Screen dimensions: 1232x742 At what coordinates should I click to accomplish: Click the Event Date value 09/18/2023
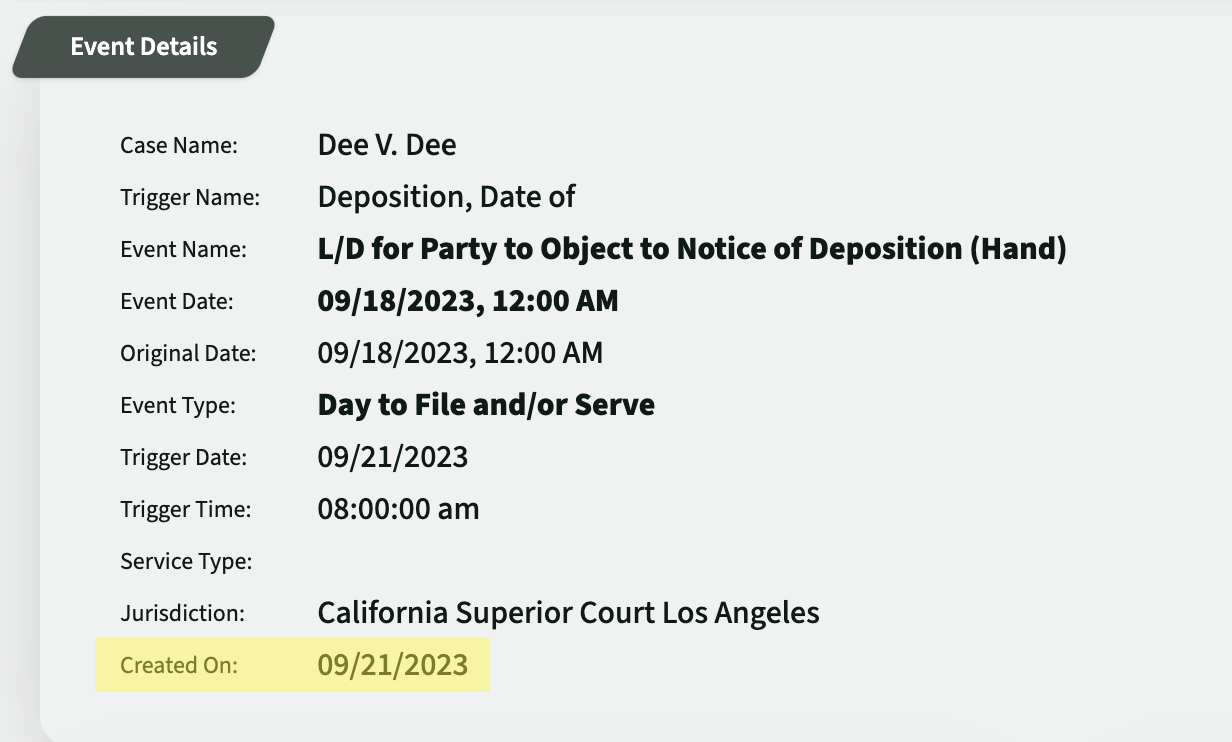(x=467, y=300)
